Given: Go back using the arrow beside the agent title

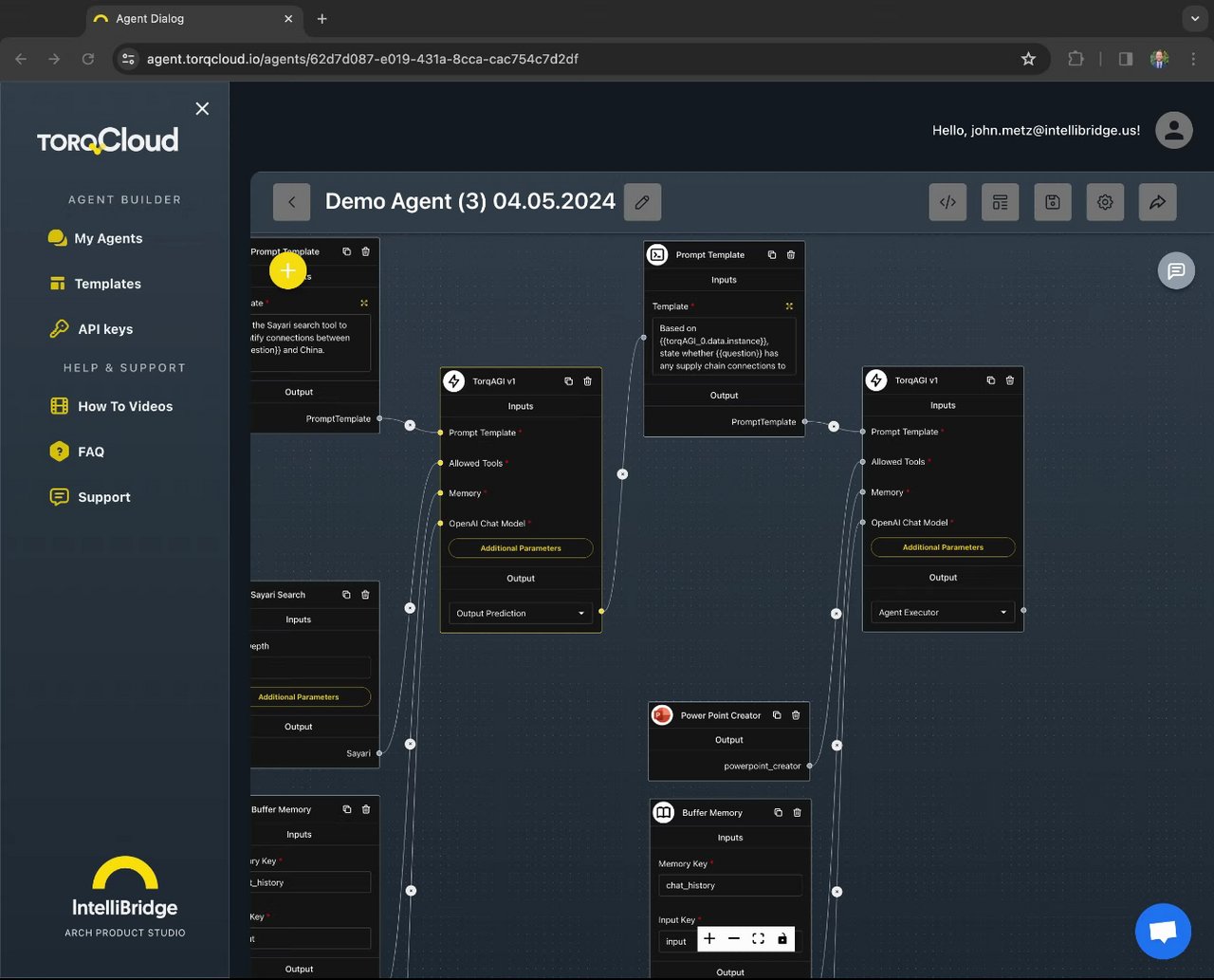Looking at the screenshot, I should click(x=292, y=202).
